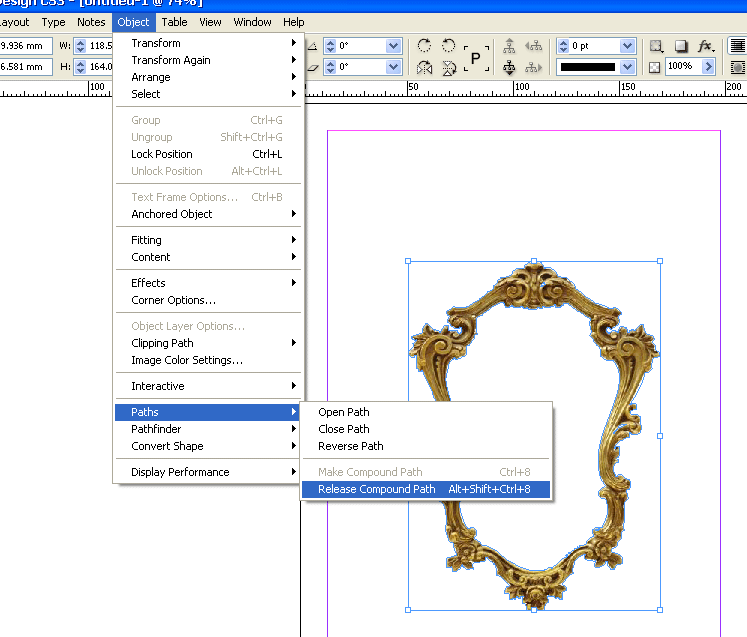Click the Flip Horizontal icon
Viewport: 747px width, 637px height.
424,67
